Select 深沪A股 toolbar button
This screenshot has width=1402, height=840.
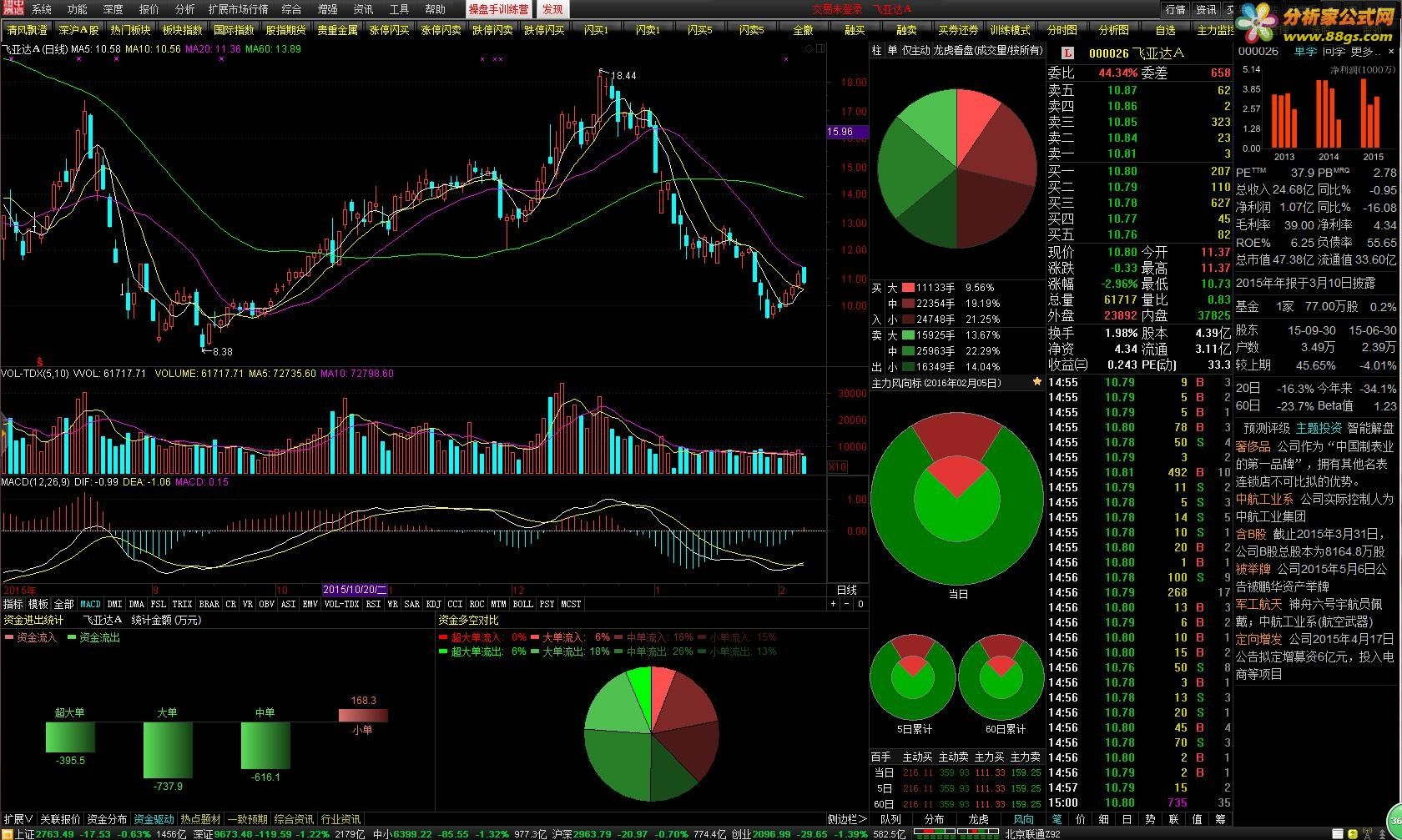coord(78,30)
